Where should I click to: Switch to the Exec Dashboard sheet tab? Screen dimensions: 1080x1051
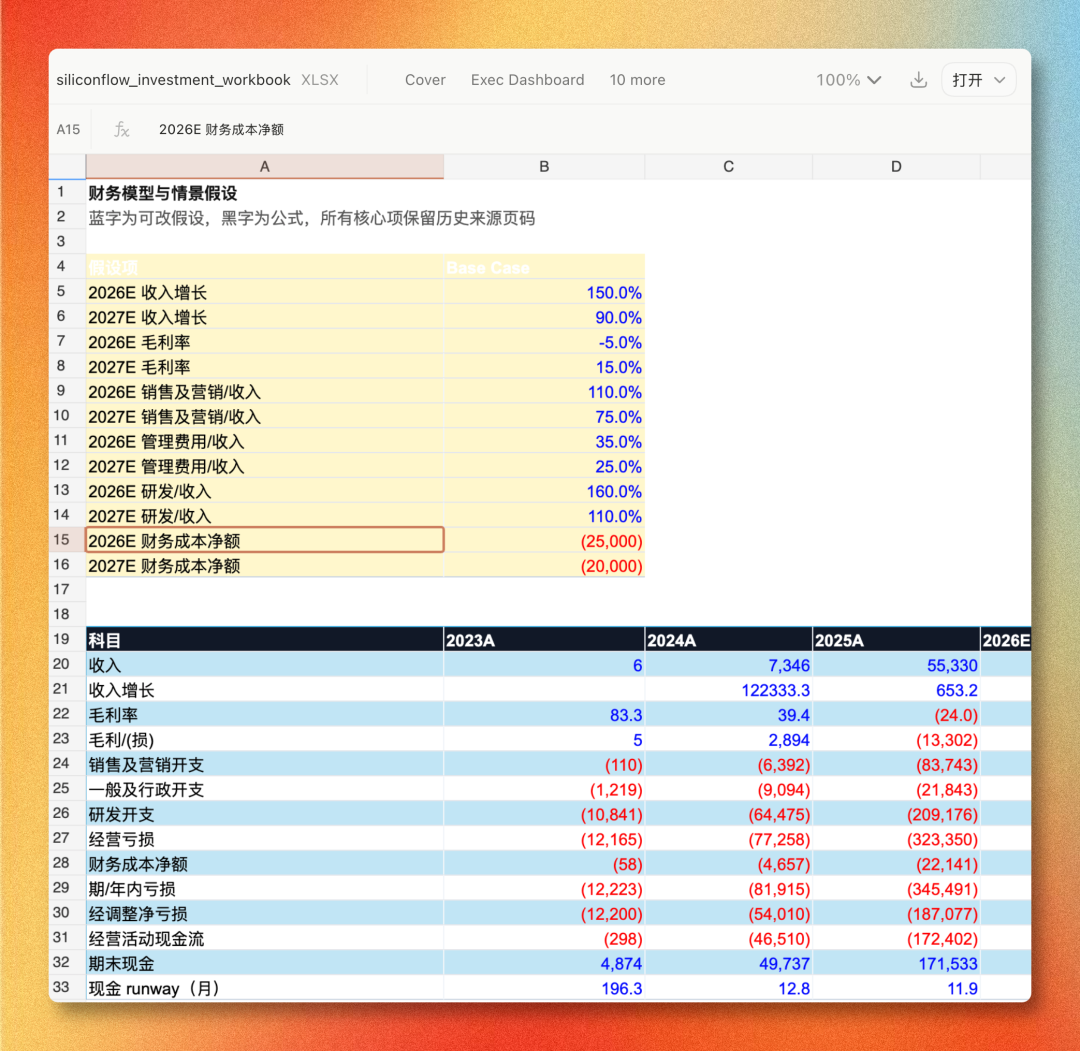click(x=528, y=80)
